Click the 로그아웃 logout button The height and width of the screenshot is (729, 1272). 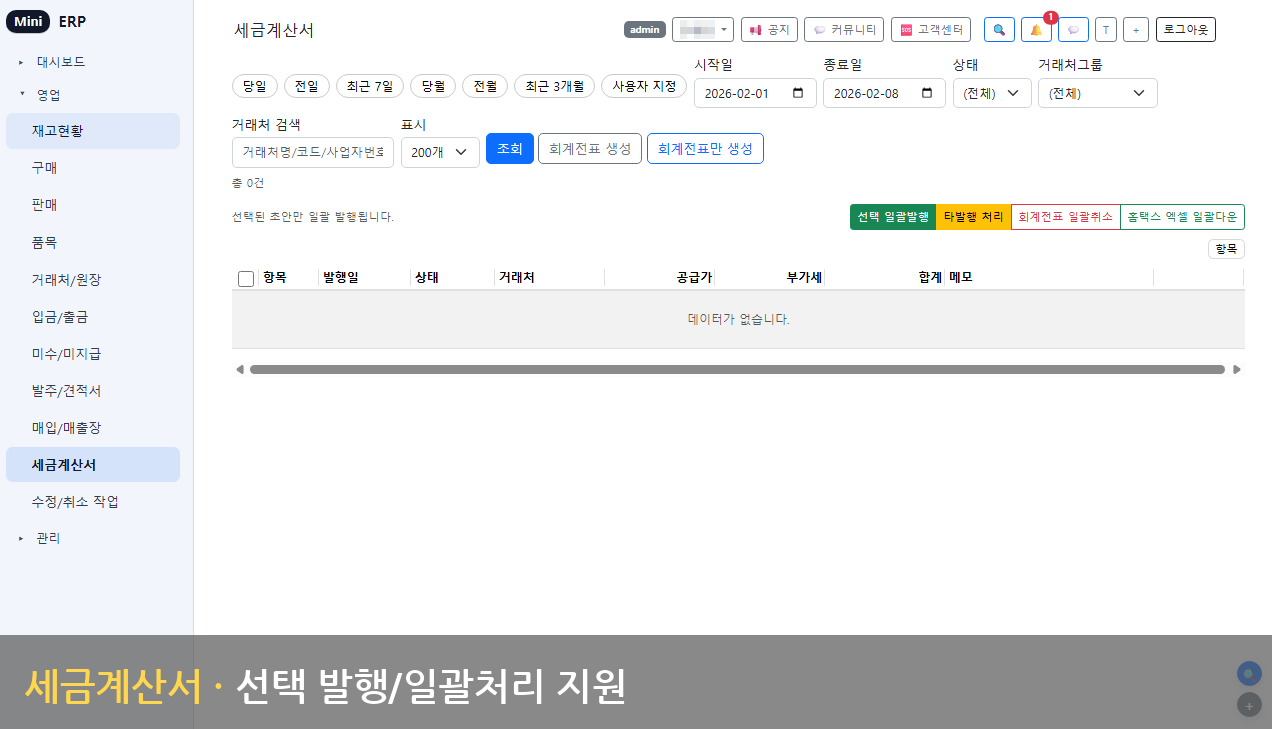pyautogui.click(x=1186, y=30)
